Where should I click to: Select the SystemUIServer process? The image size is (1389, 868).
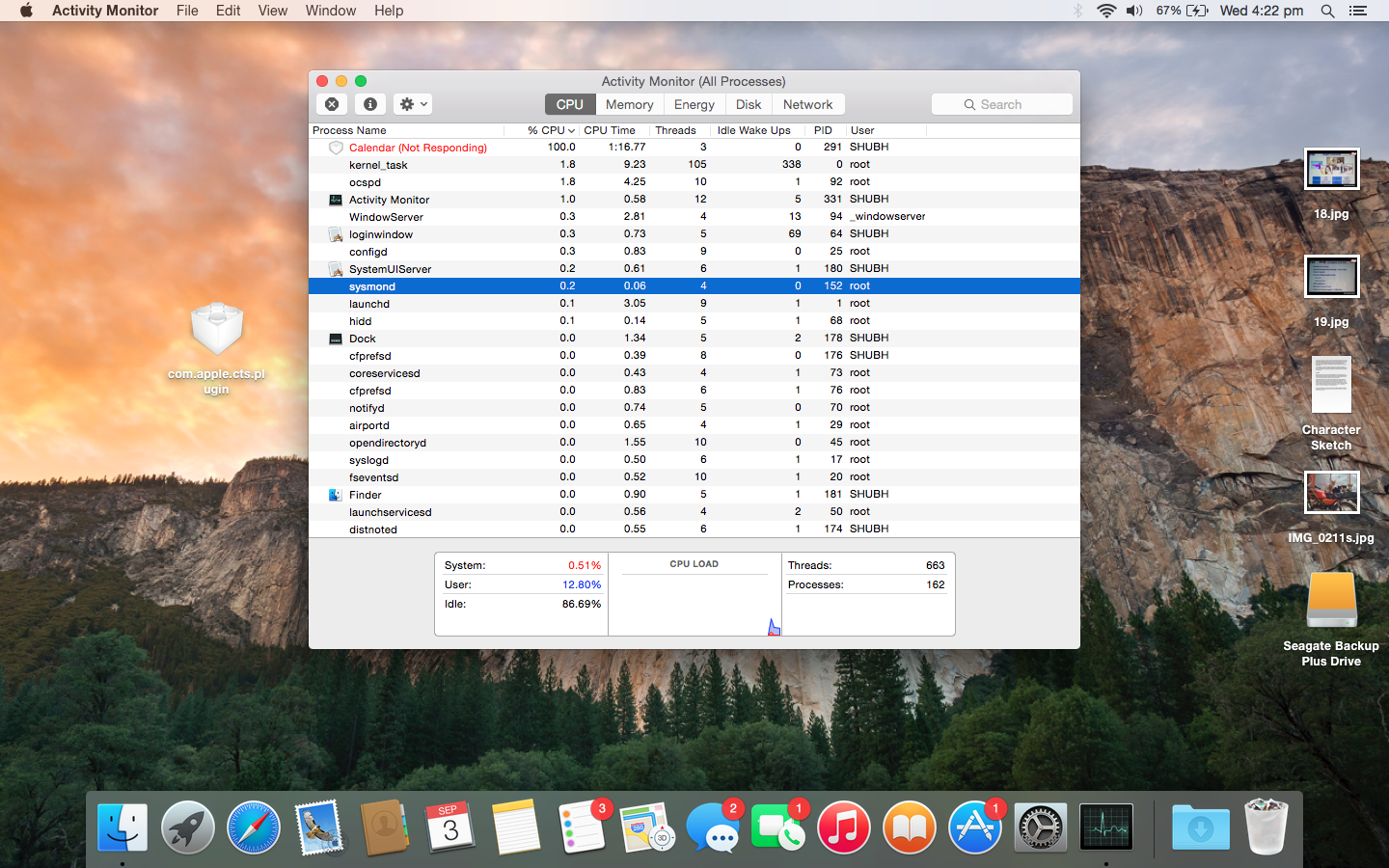coord(694,269)
